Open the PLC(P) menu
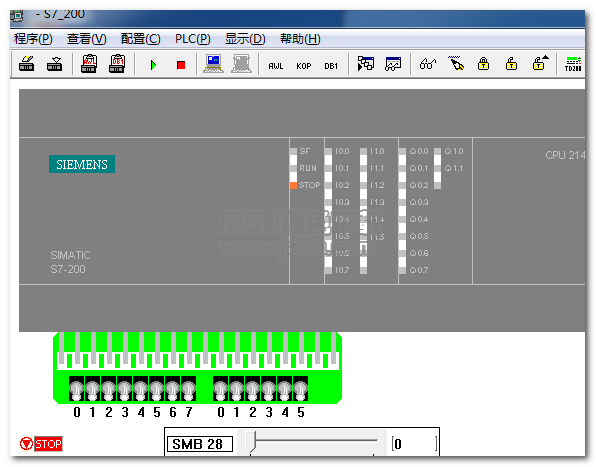The height and width of the screenshot is (467, 596). [192, 39]
